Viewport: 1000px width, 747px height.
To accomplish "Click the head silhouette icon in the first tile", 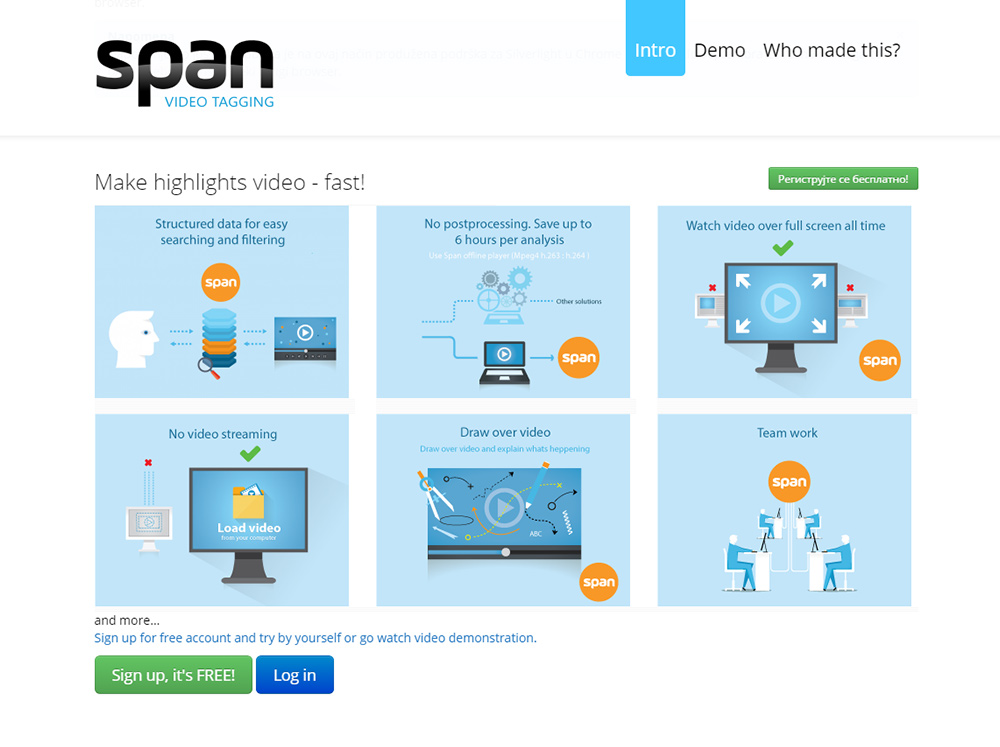I will pyautogui.click(x=134, y=339).
